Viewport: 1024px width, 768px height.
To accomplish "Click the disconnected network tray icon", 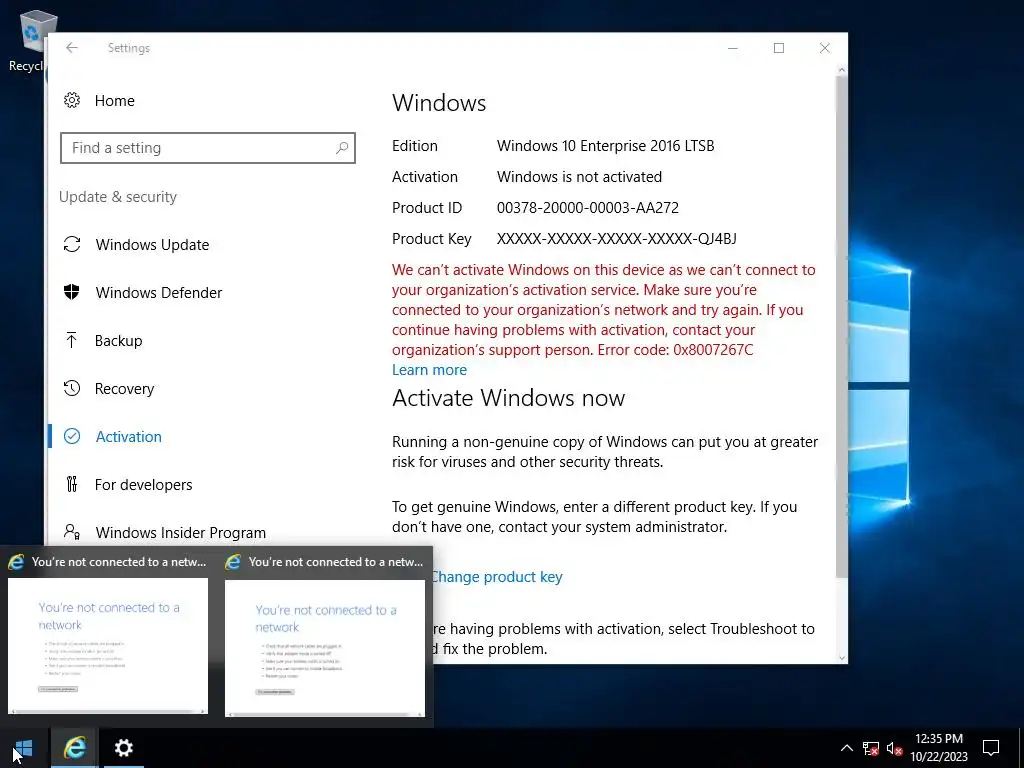I will (871, 748).
